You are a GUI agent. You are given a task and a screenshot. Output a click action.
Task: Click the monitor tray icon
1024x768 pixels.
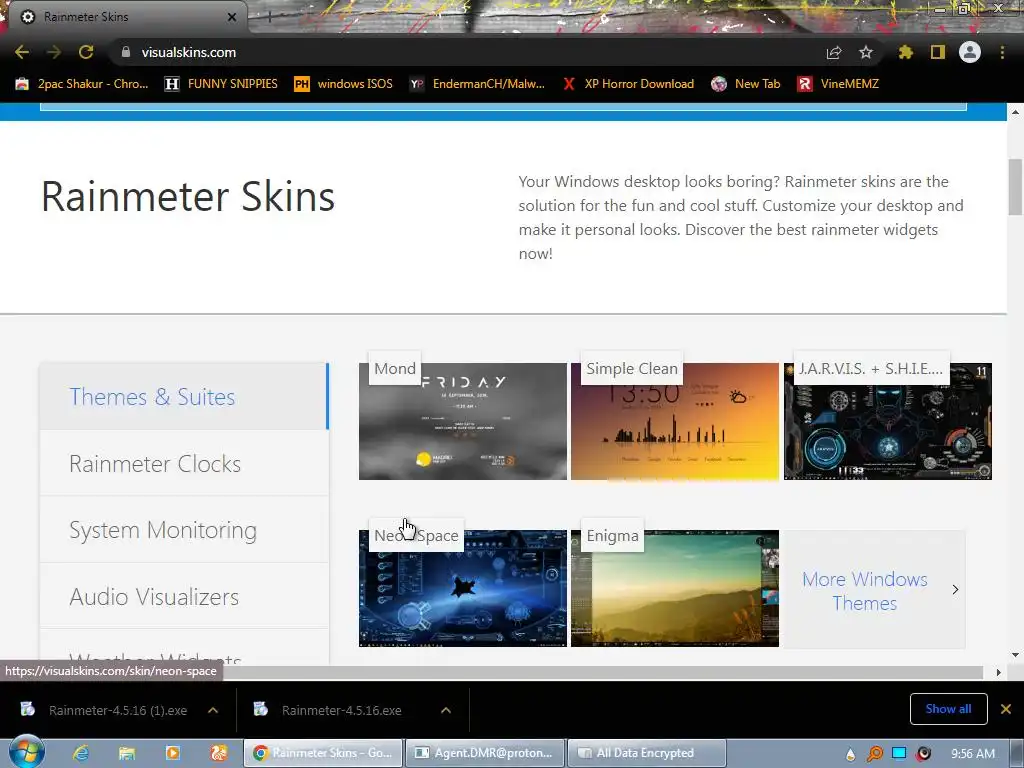[899, 753]
